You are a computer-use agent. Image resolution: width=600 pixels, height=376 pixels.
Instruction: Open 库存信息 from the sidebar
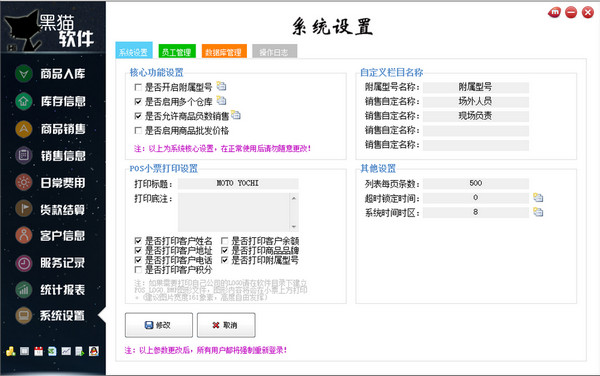click(51, 101)
